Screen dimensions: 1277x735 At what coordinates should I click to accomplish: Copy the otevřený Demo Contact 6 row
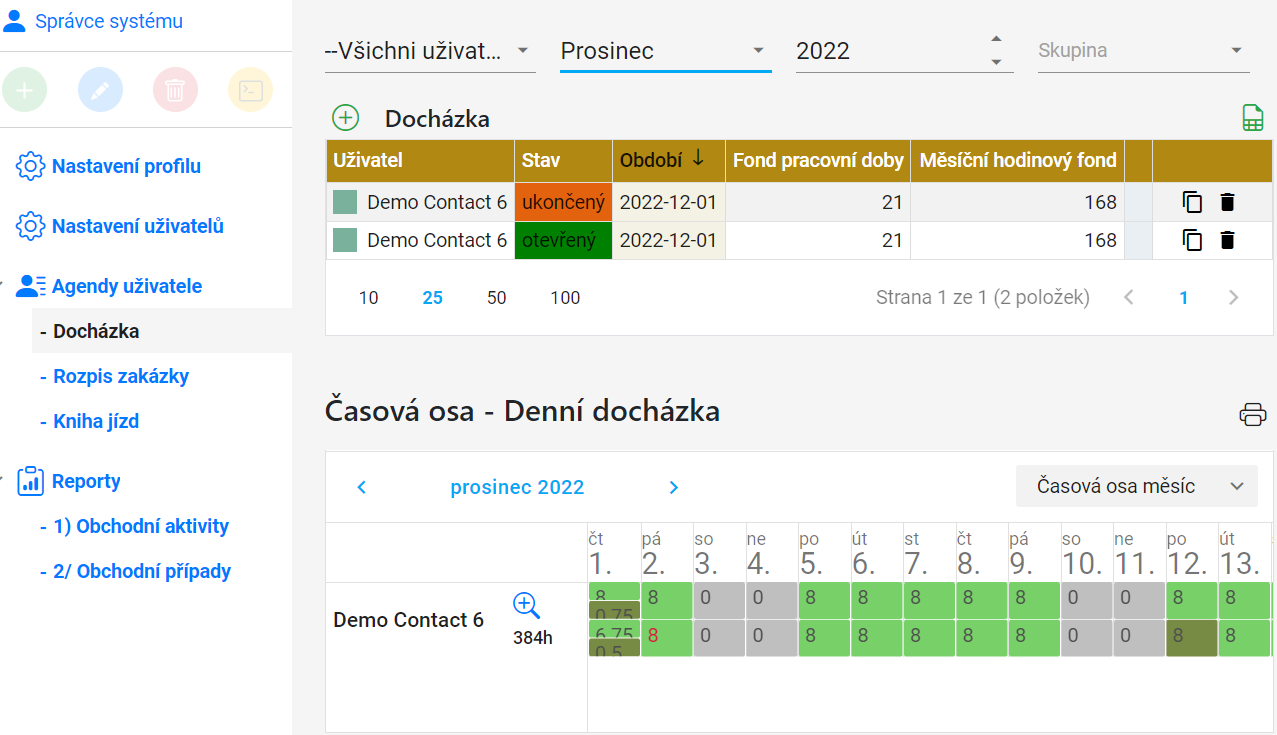(x=1192, y=240)
